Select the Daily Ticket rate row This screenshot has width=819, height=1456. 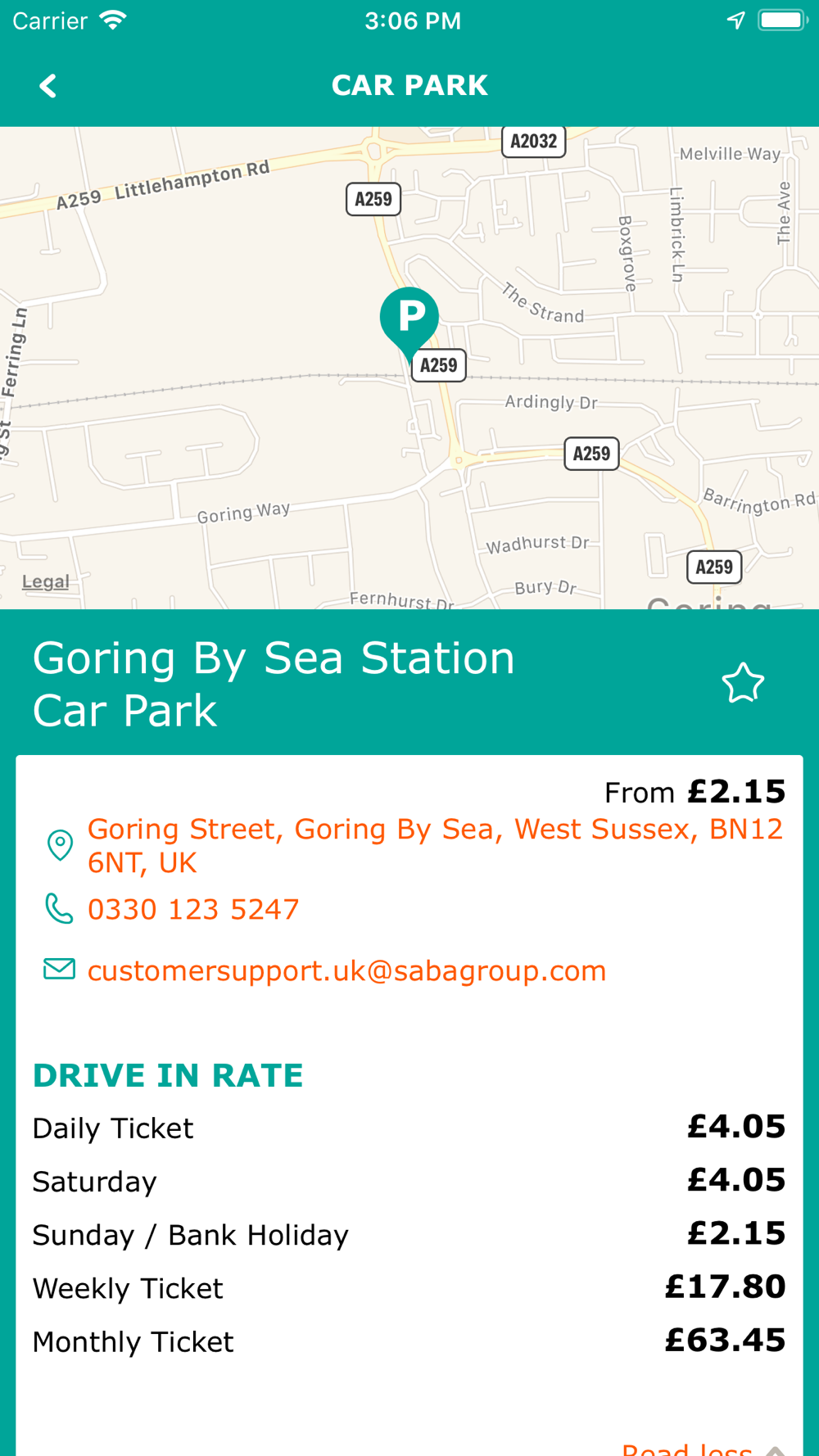(409, 1128)
